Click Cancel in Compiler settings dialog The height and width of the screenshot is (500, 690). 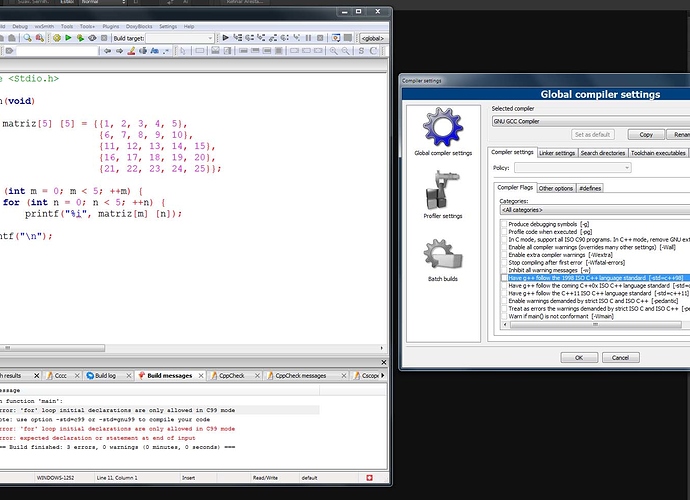click(620, 357)
